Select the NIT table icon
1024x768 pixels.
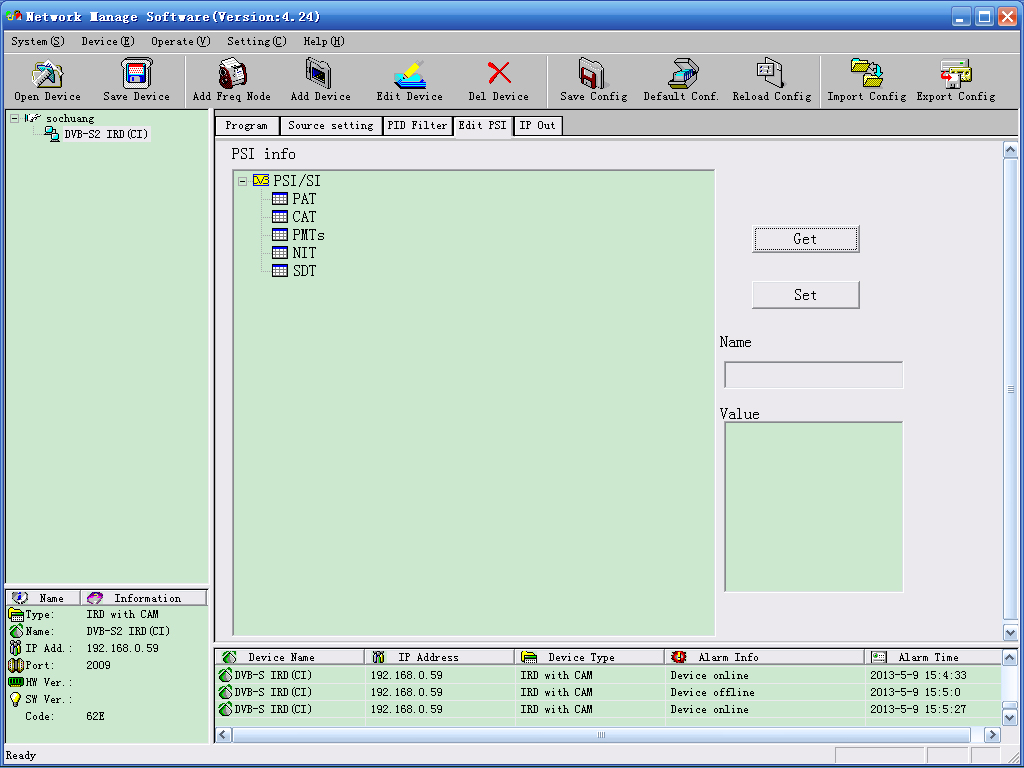[x=280, y=252]
